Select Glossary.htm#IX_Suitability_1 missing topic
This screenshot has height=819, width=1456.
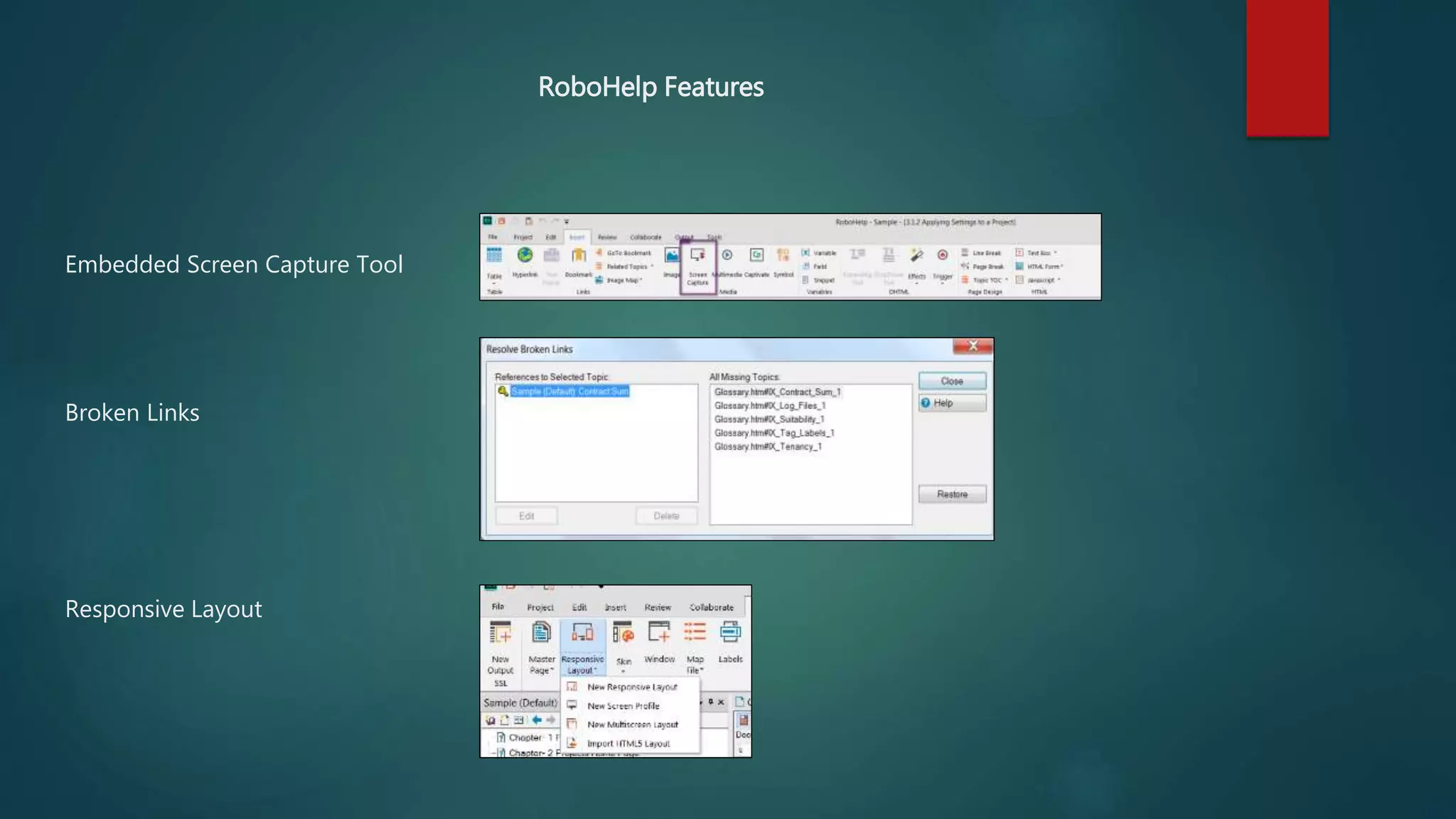coord(769,419)
